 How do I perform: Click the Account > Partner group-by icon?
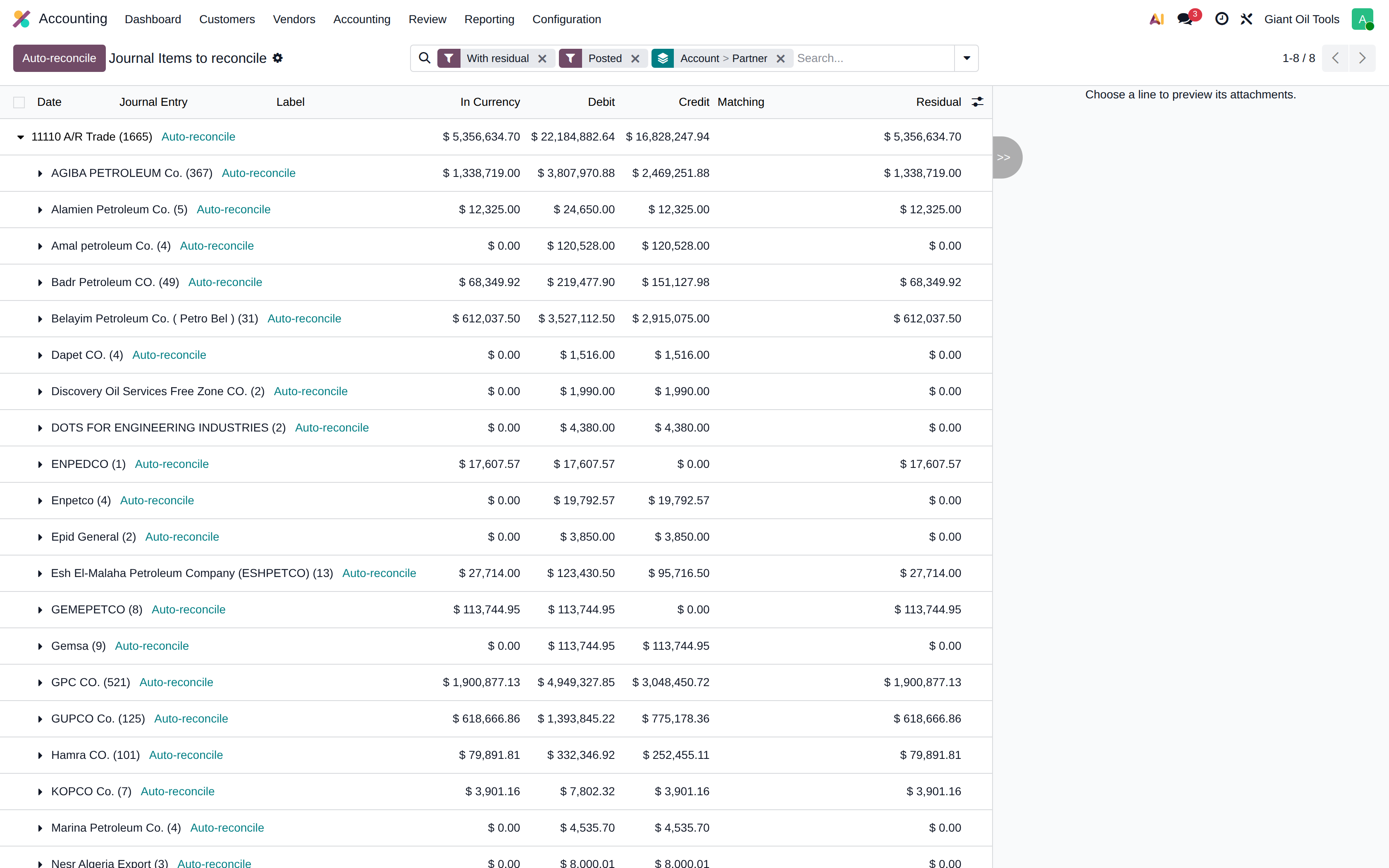tap(663, 58)
